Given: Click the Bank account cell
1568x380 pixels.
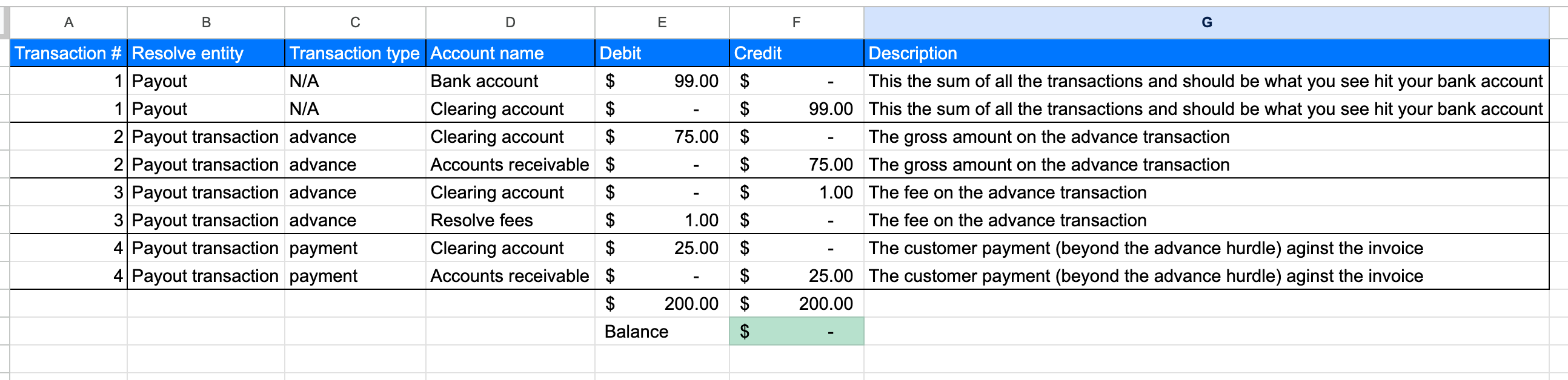Looking at the screenshot, I should [510, 81].
